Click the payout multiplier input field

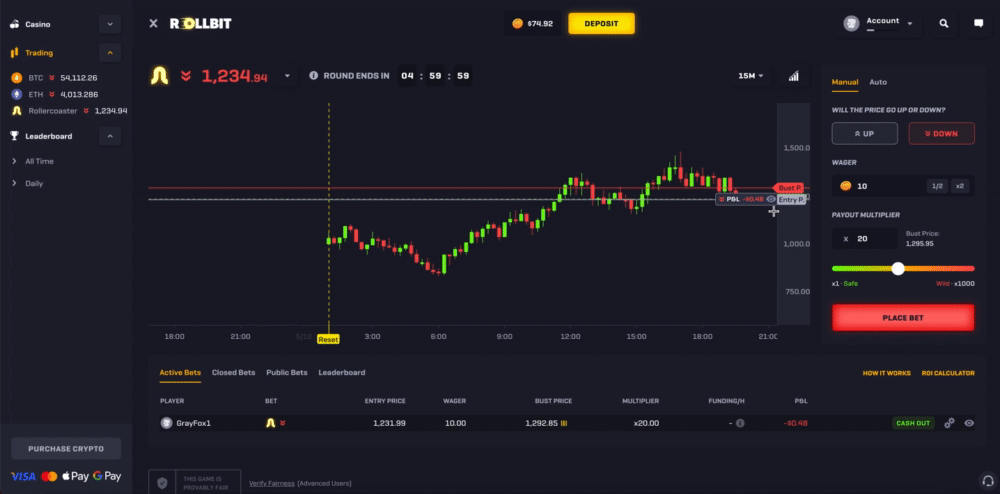[864, 238]
